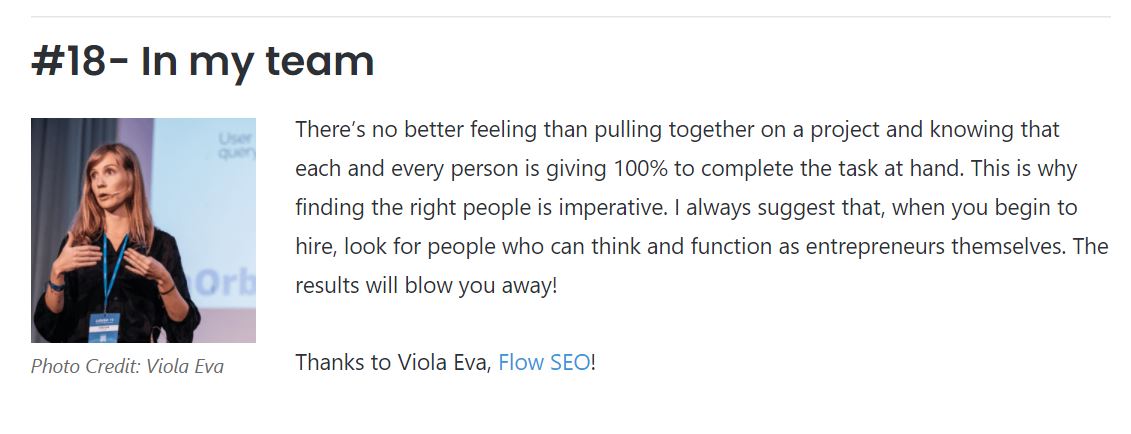Image resolution: width=1131 pixels, height=434 pixels.
Task: Click the '#18' number in the heading
Action: (67, 62)
